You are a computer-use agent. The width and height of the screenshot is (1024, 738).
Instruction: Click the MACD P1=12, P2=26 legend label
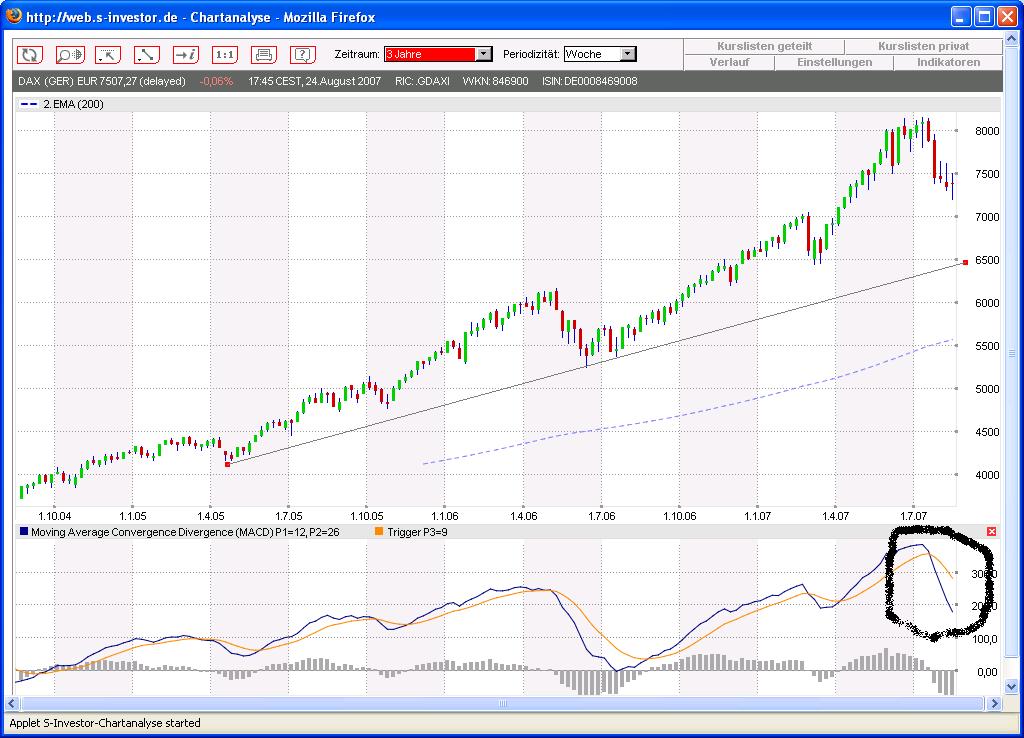coord(185,532)
